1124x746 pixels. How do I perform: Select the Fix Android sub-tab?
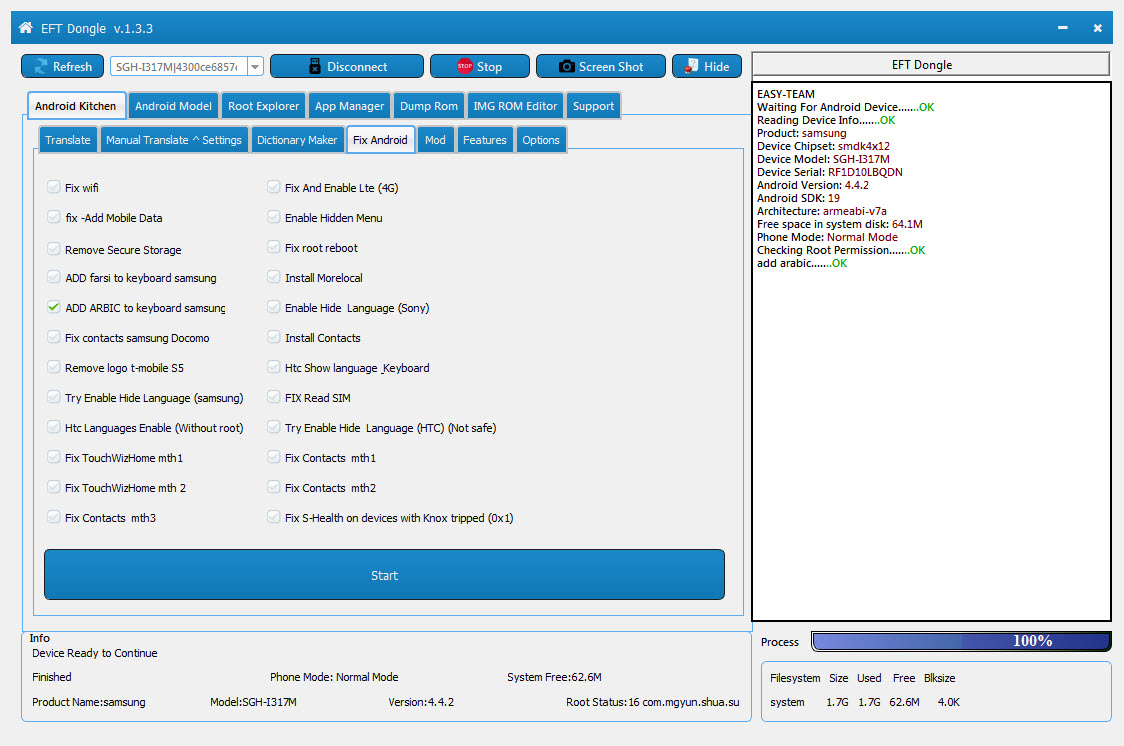click(380, 140)
